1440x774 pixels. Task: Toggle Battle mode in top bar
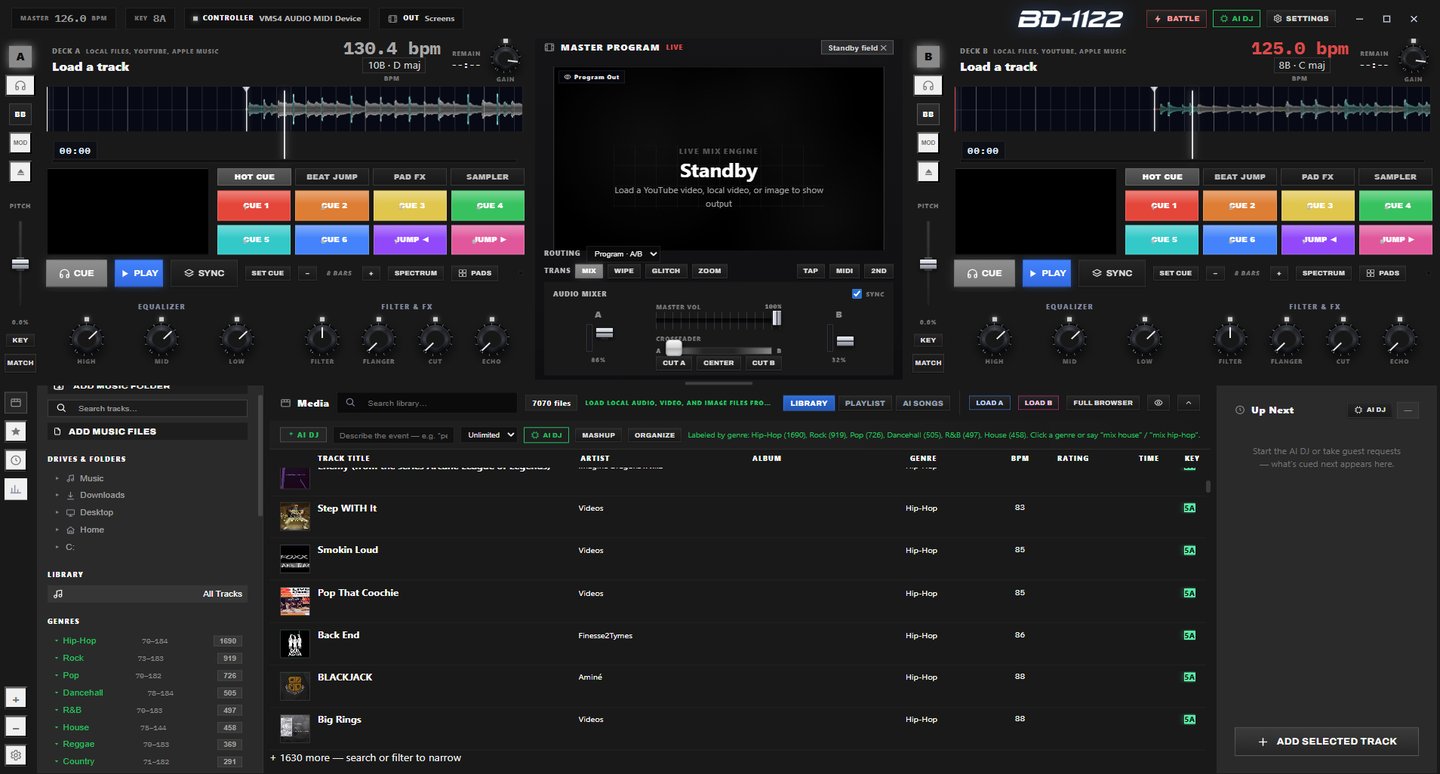point(1176,18)
